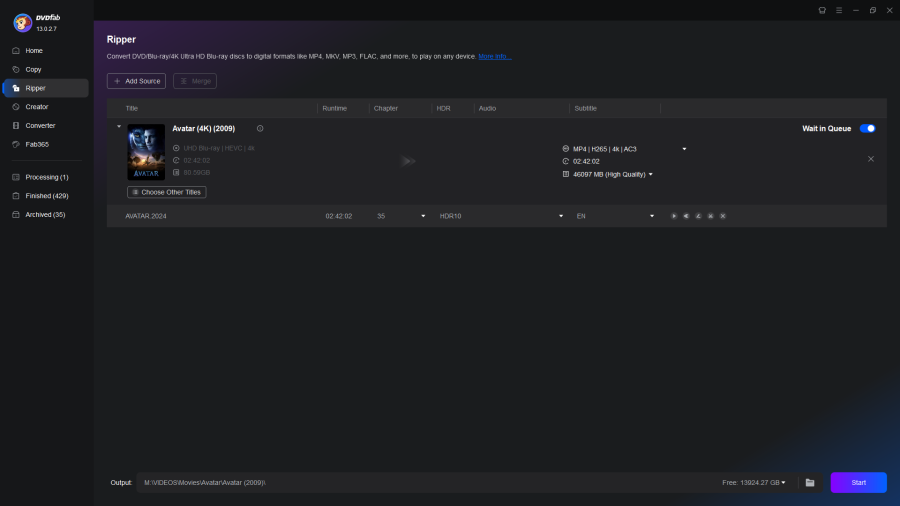Click the Copy icon in the sidebar
Image resolution: width=900 pixels, height=506 pixels.
pyautogui.click(x=16, y=69)
